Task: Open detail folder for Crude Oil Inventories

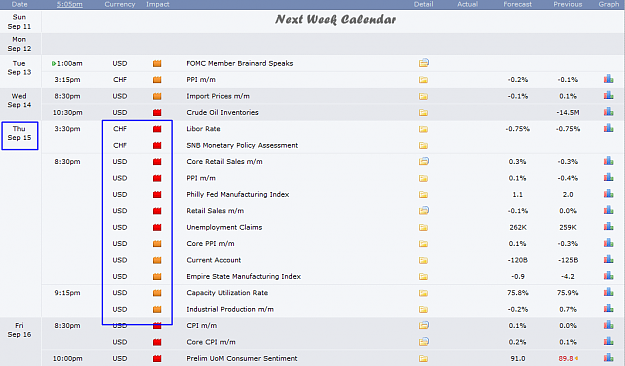Action: click(x=423, y=112)
